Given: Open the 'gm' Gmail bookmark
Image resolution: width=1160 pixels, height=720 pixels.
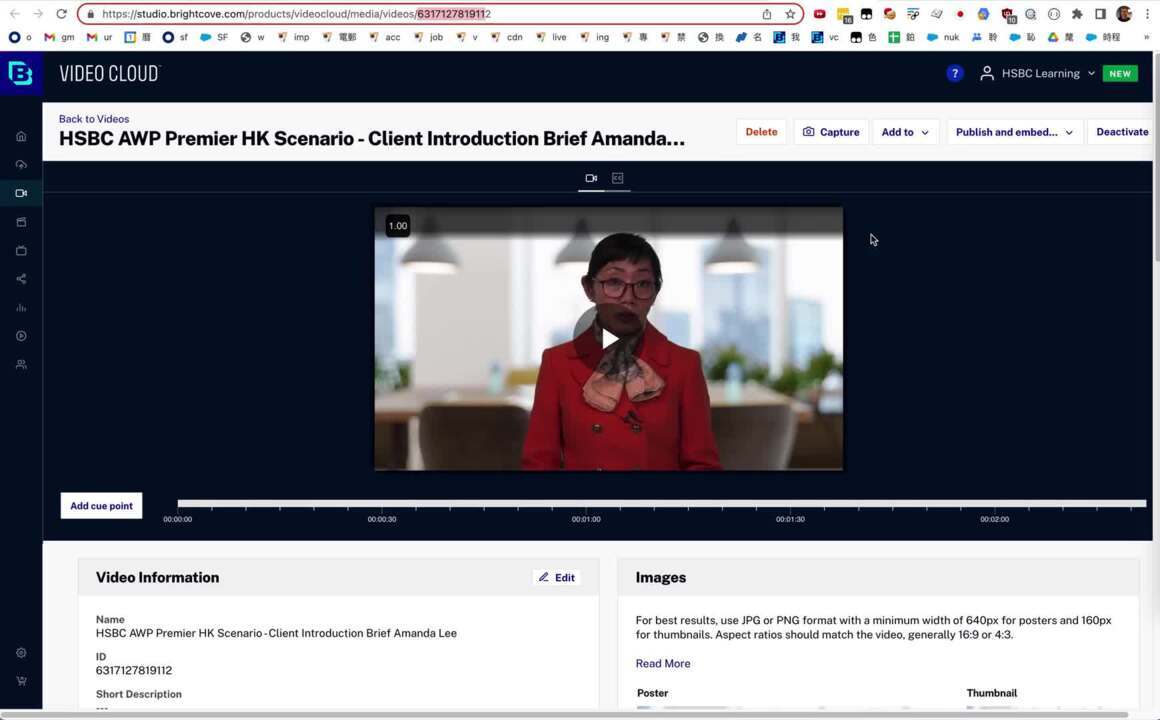Looking at the screenshot, I should coord(59,37).
